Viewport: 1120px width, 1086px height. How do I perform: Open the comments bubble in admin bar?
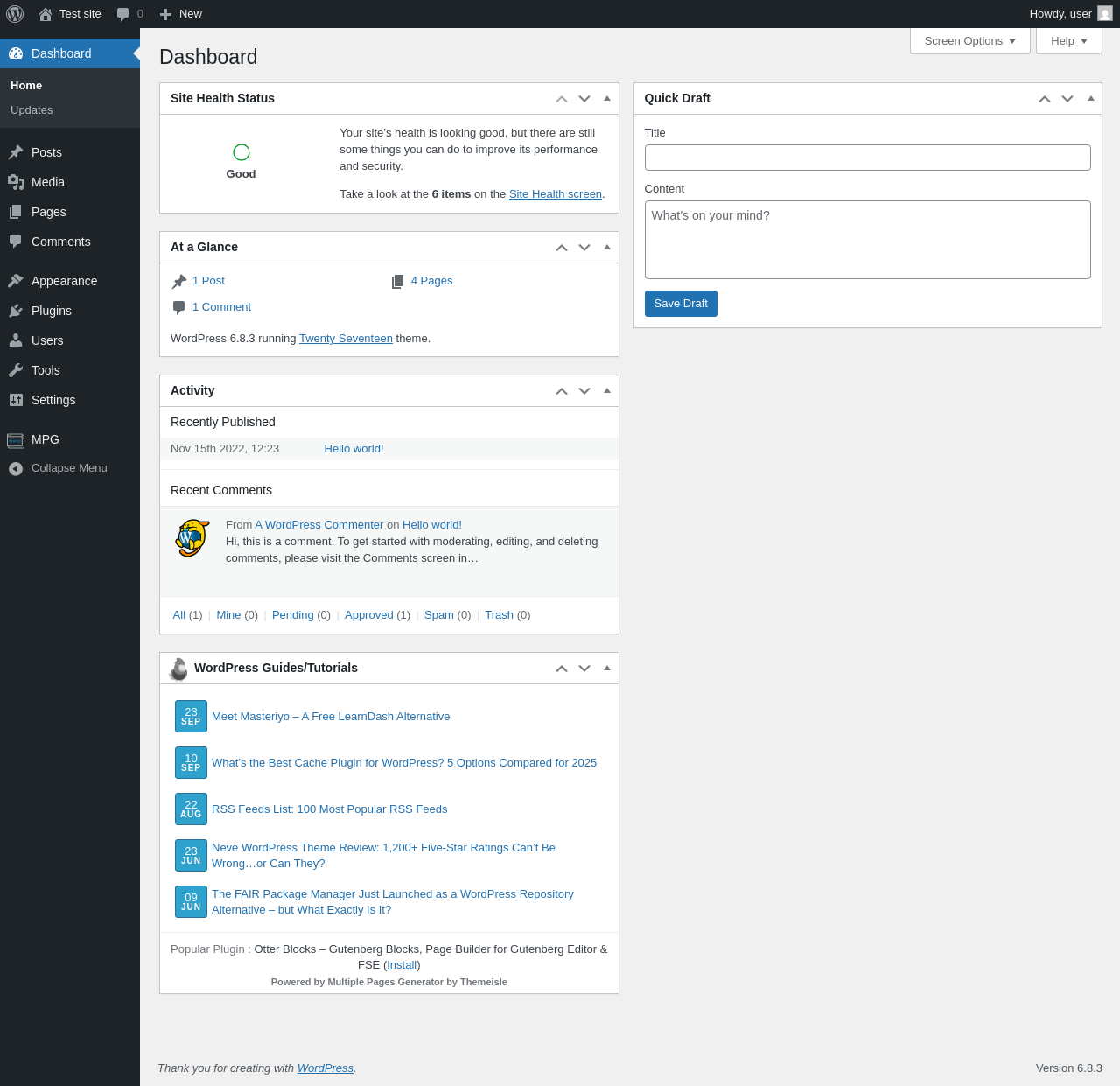tap(129, 14)
